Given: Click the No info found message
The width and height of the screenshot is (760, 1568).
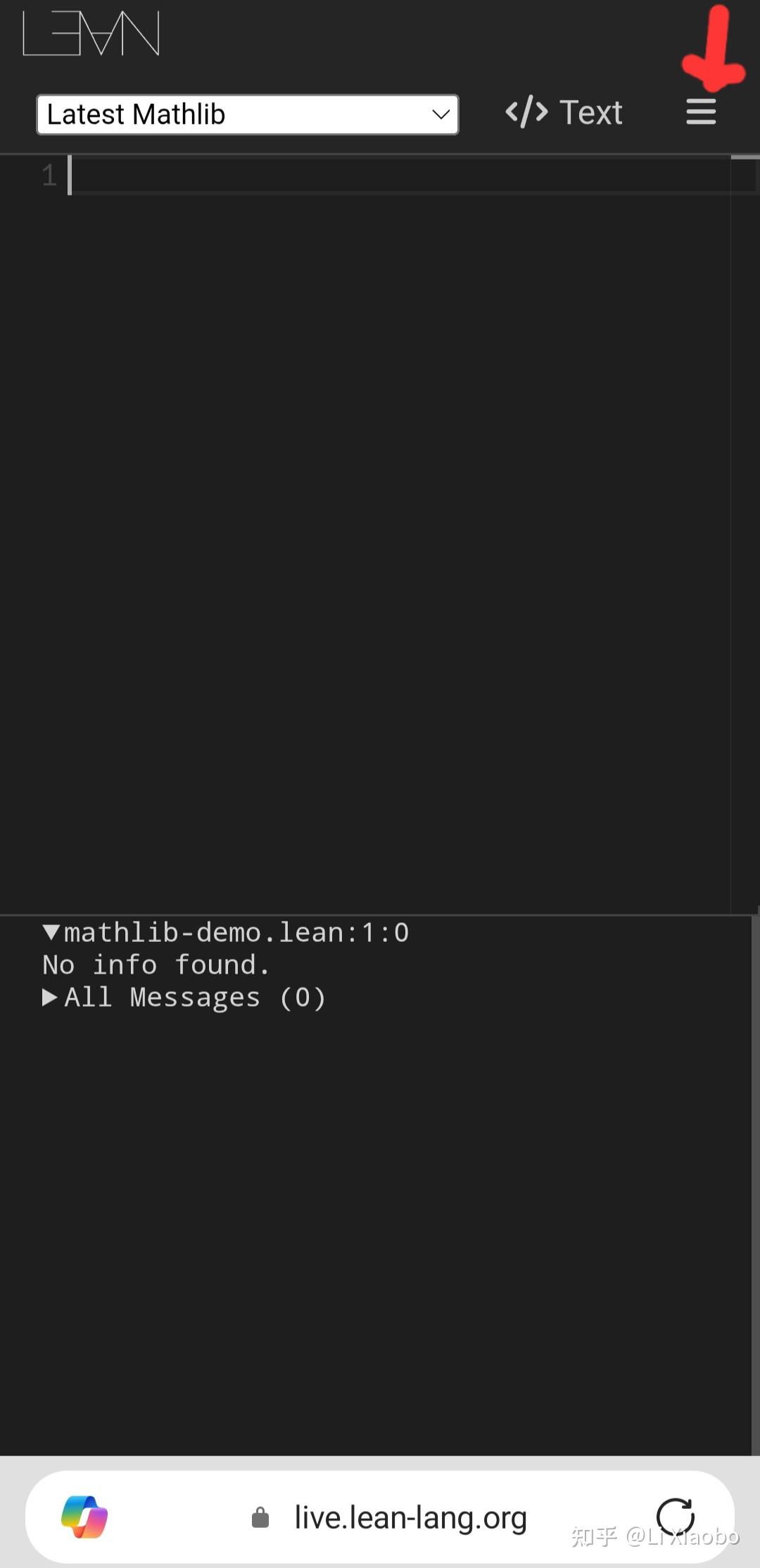Looking at the screenshot, I should [156, 964].
